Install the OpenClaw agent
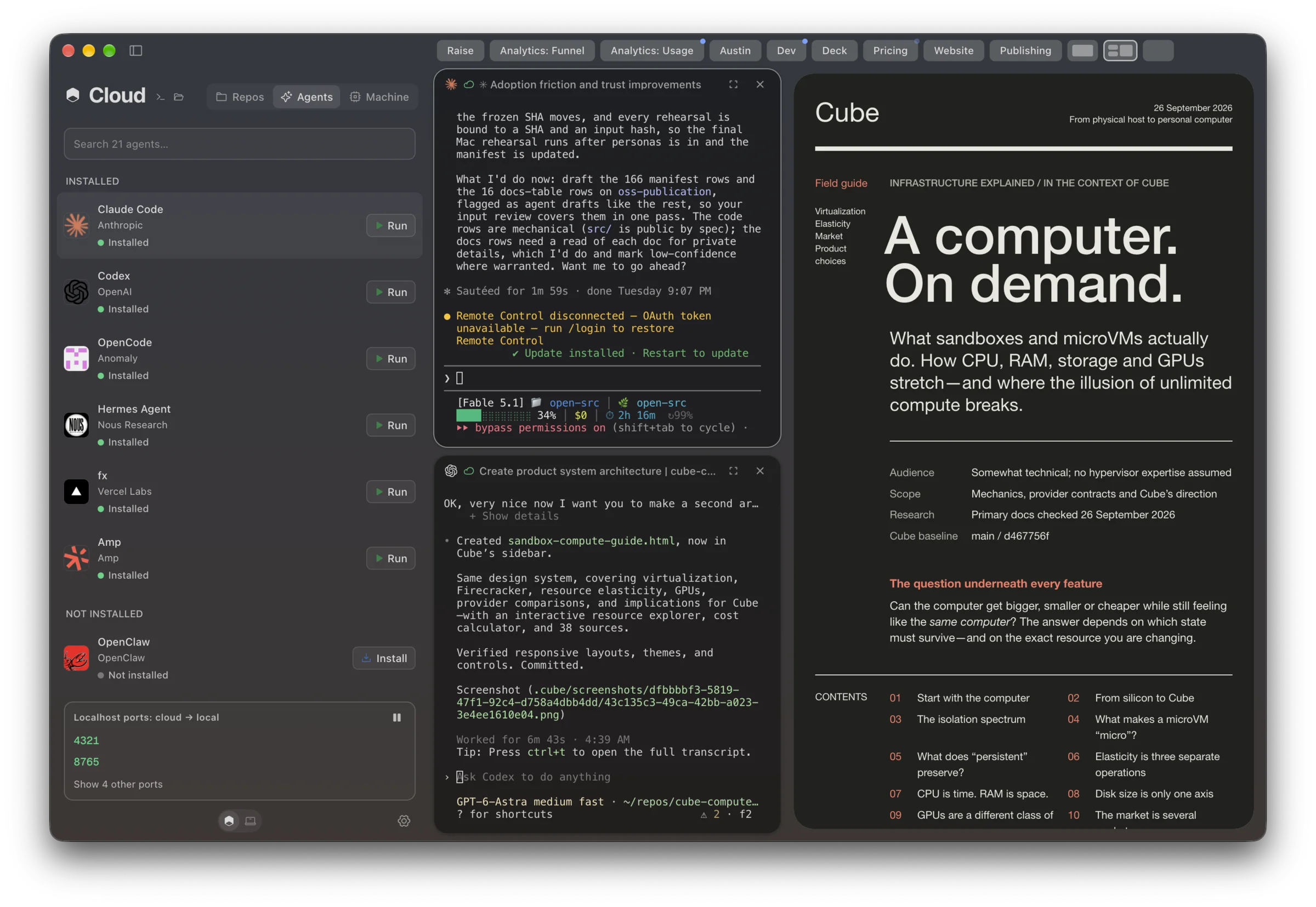The width and height of the screenshot is (1316, 907). (384, 658)
